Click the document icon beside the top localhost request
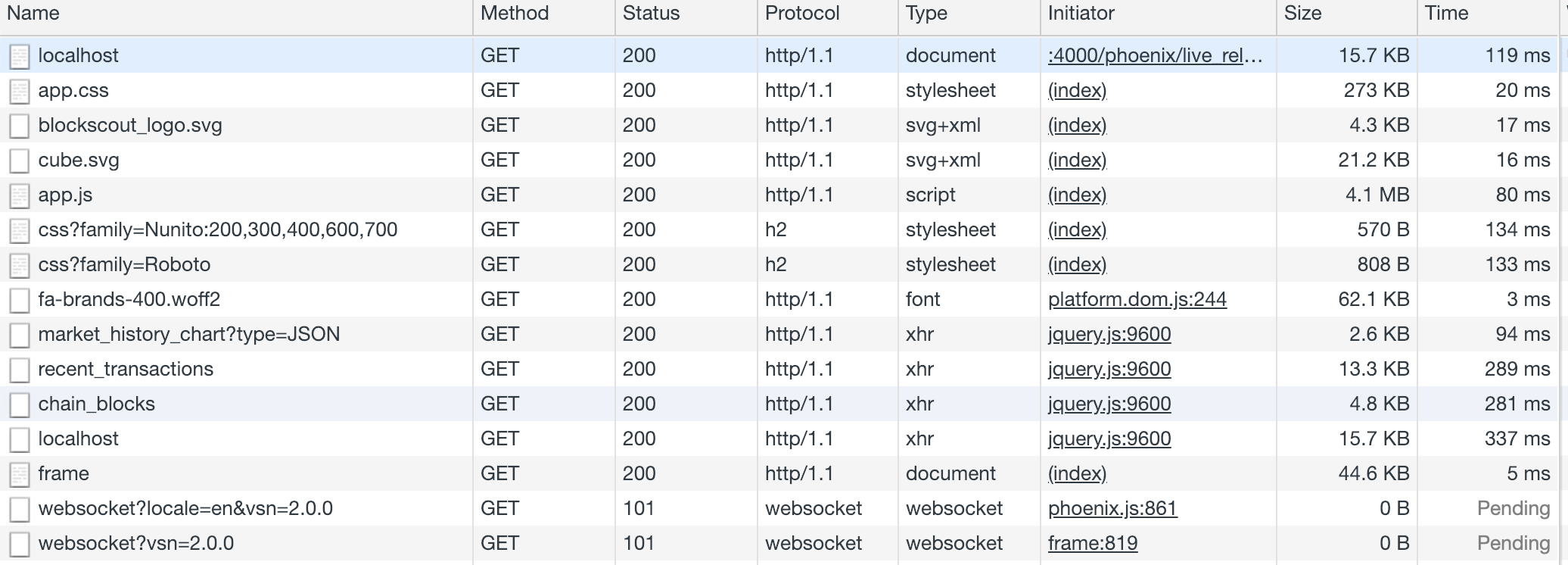The height and width of the screenshot is (565, 1568). pos(20,55)
